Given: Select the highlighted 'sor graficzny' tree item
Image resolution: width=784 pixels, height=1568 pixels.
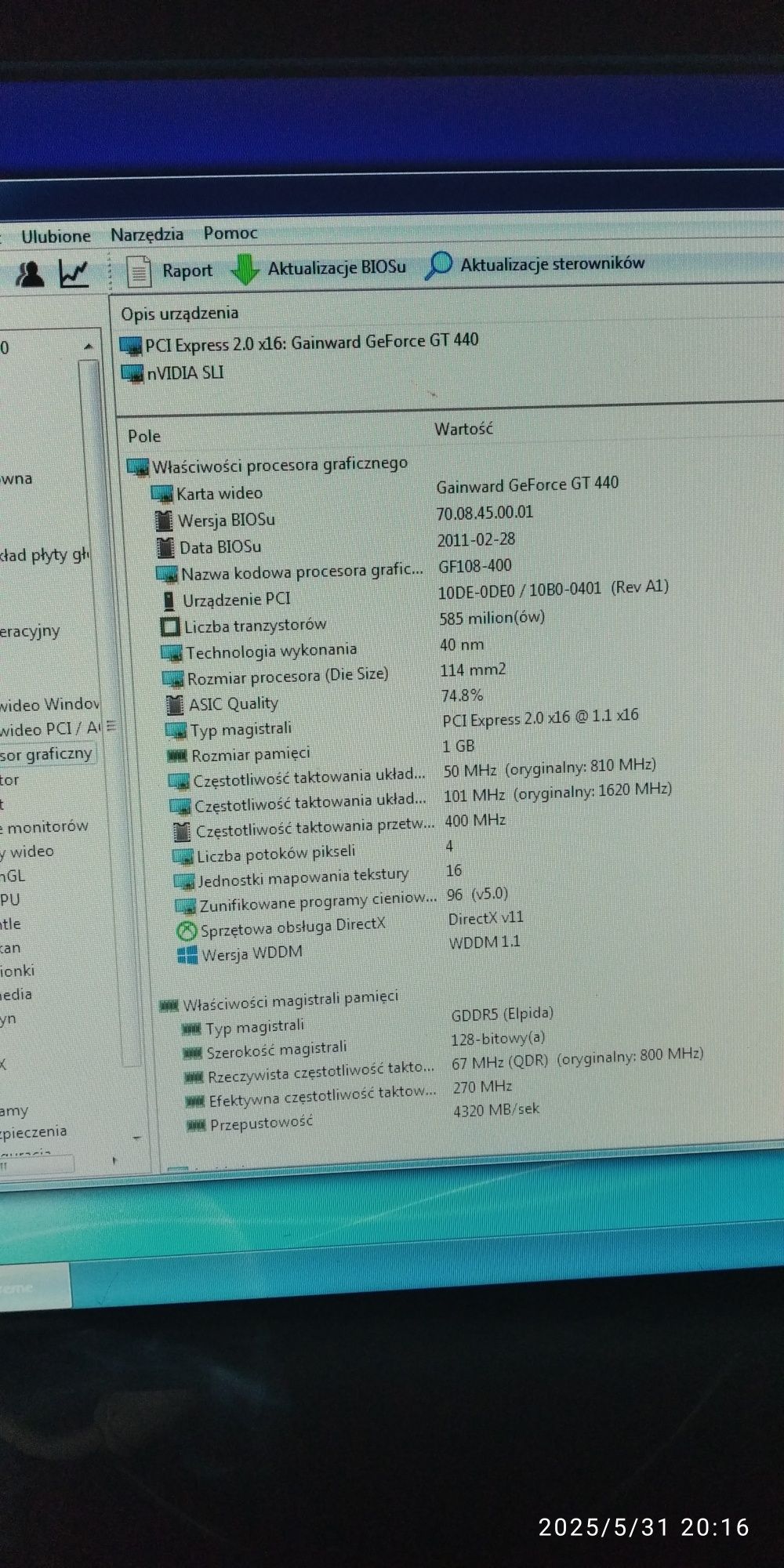Looking at the screenshot, I should [46, 754].
